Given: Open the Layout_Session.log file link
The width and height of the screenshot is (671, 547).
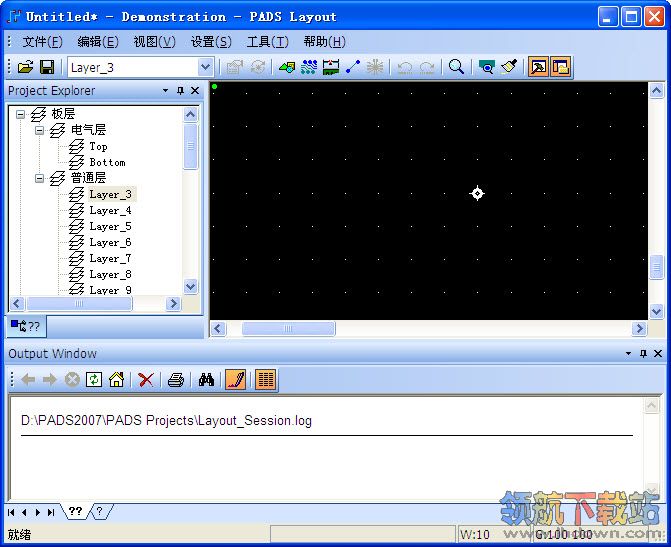Looking at the screenshot, I should (166, 420).
